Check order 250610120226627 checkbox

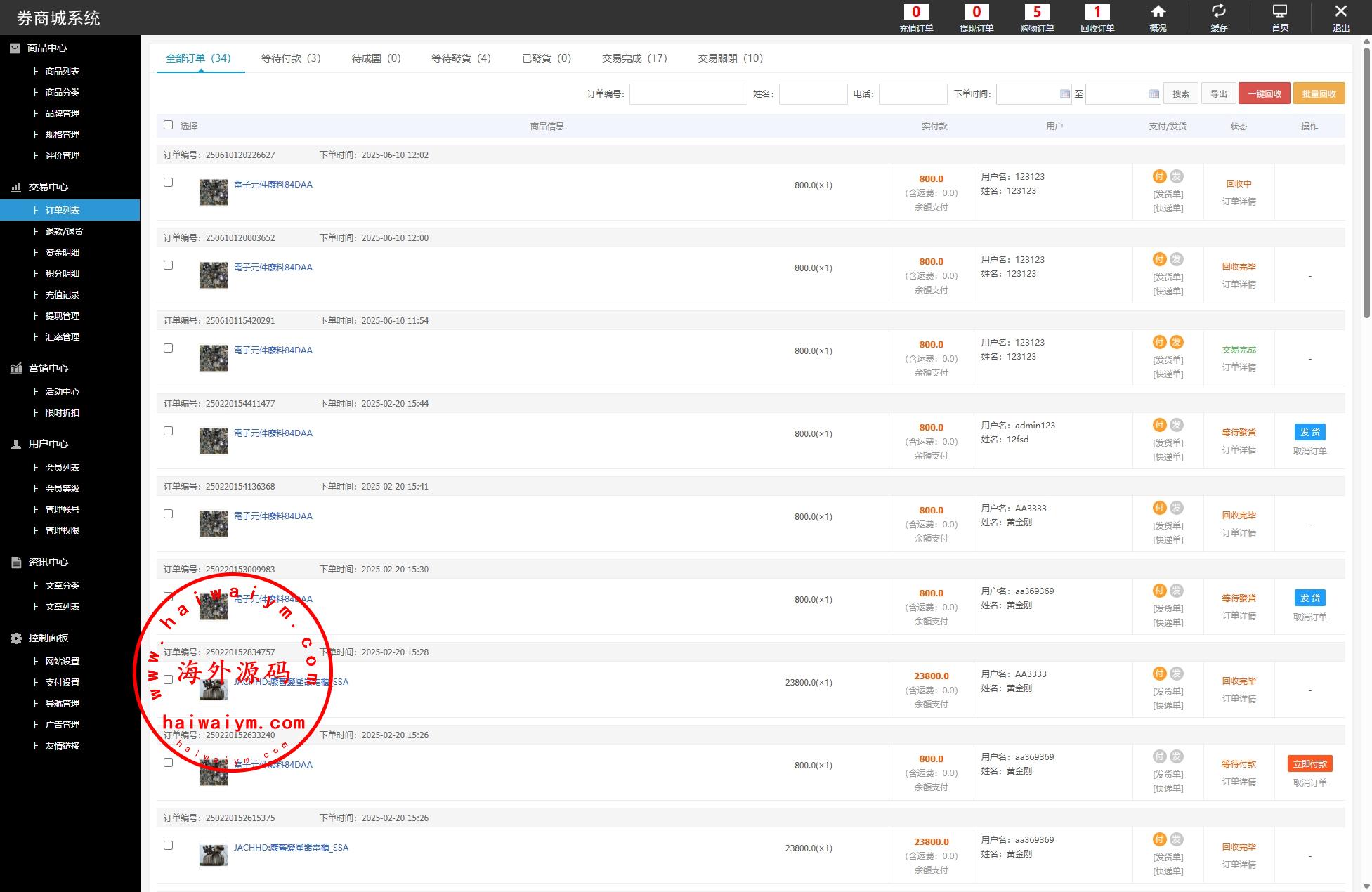168,183
